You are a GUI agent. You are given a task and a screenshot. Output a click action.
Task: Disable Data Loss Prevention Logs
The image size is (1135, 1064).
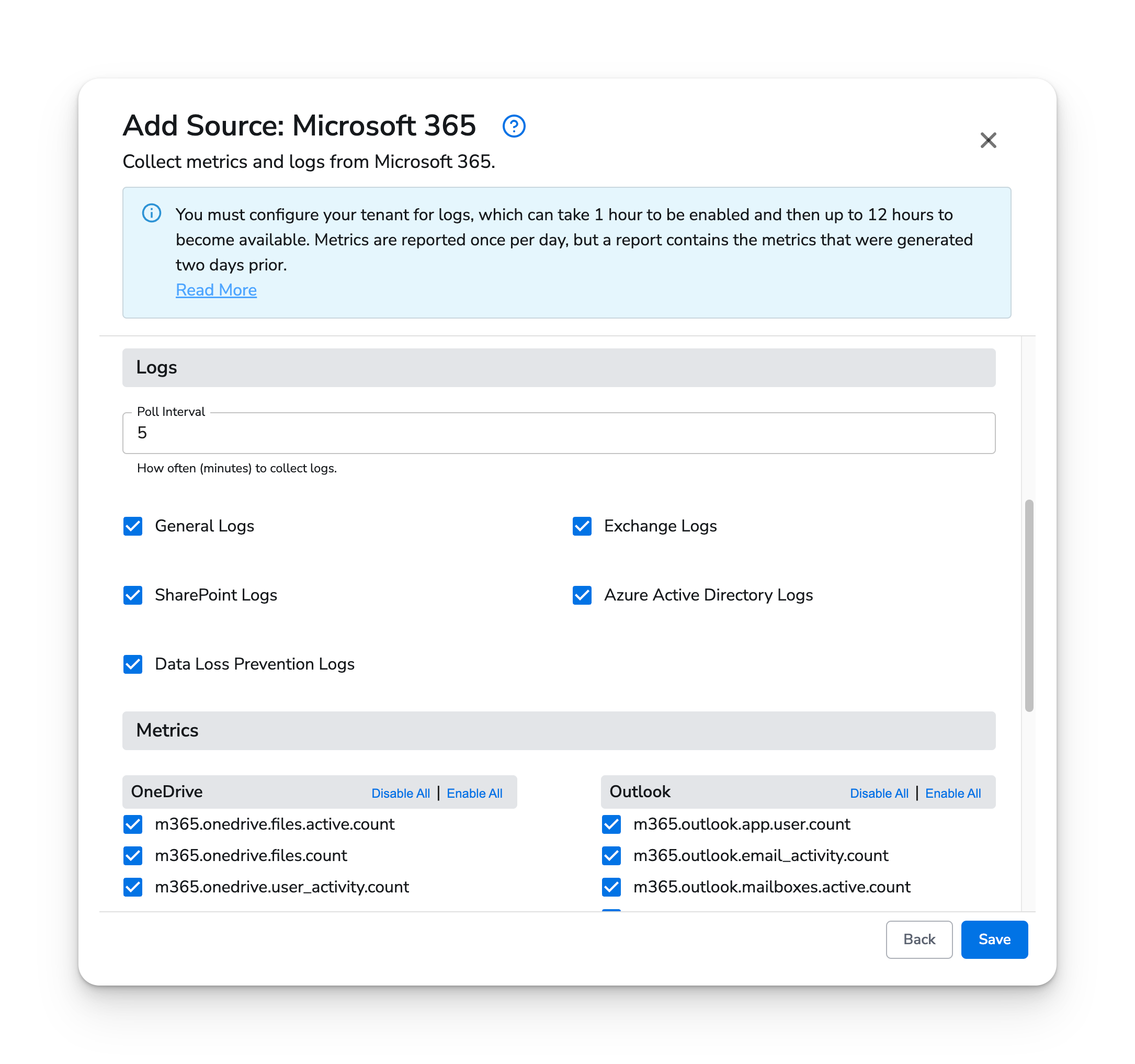[x=132, y=664]
